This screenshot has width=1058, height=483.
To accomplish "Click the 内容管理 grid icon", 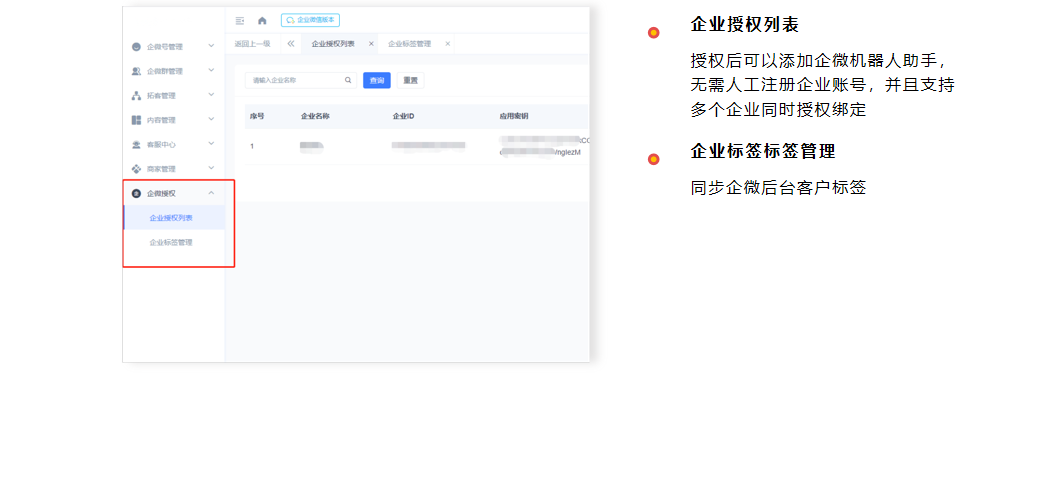I will tap(136, 120).
